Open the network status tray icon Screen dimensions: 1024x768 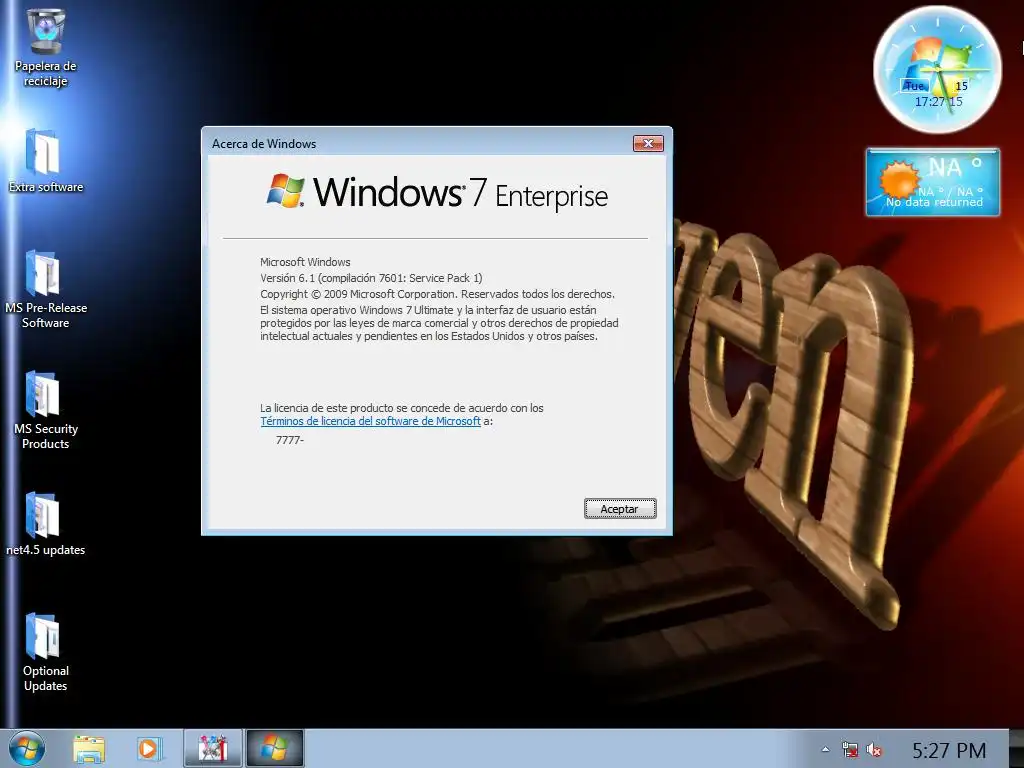tap(850, 750)
